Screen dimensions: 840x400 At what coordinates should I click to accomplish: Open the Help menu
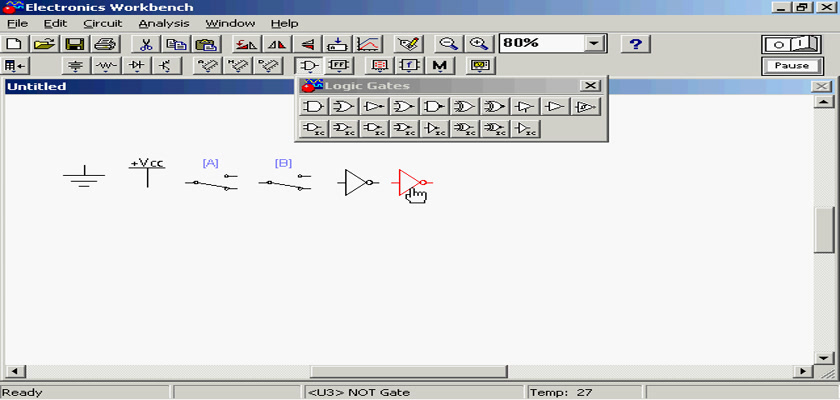coord(284,24)
